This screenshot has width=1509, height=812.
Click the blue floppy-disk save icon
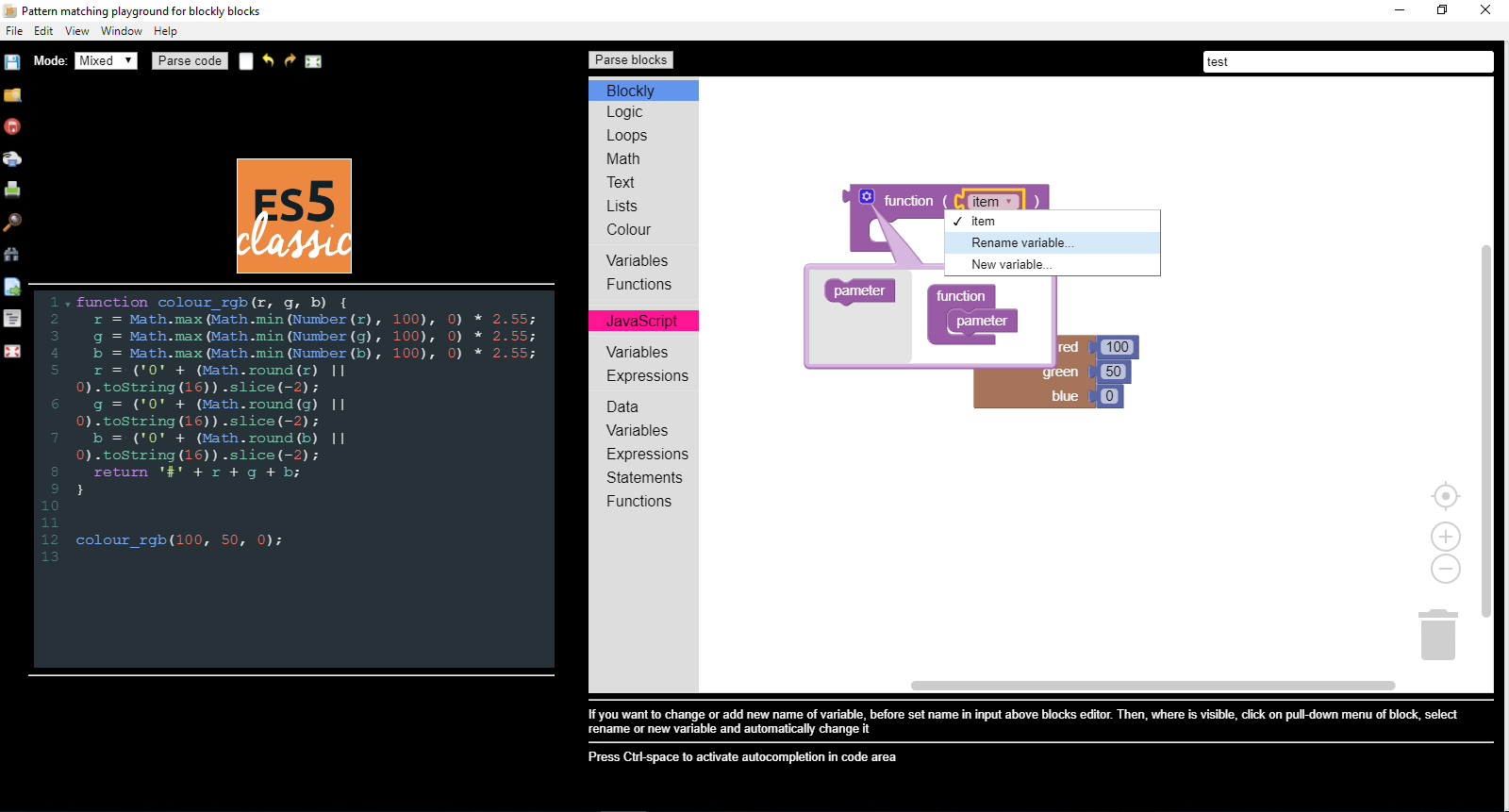point(12,62)
